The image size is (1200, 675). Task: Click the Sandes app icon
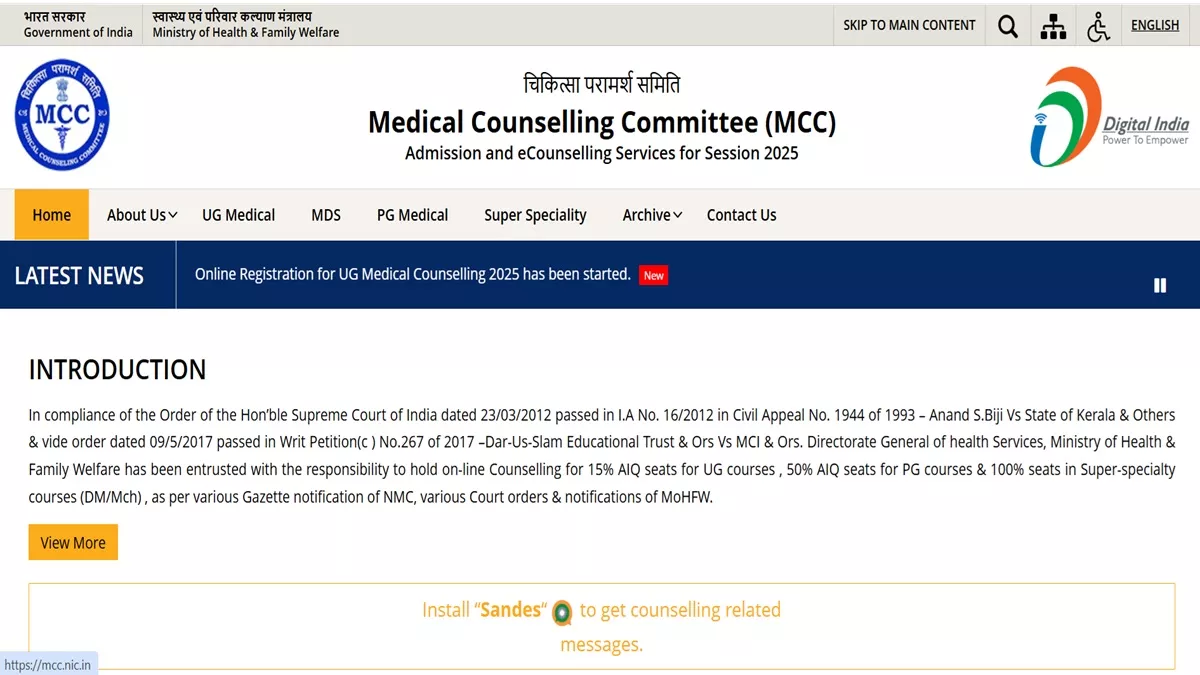[x=562, y=612]
